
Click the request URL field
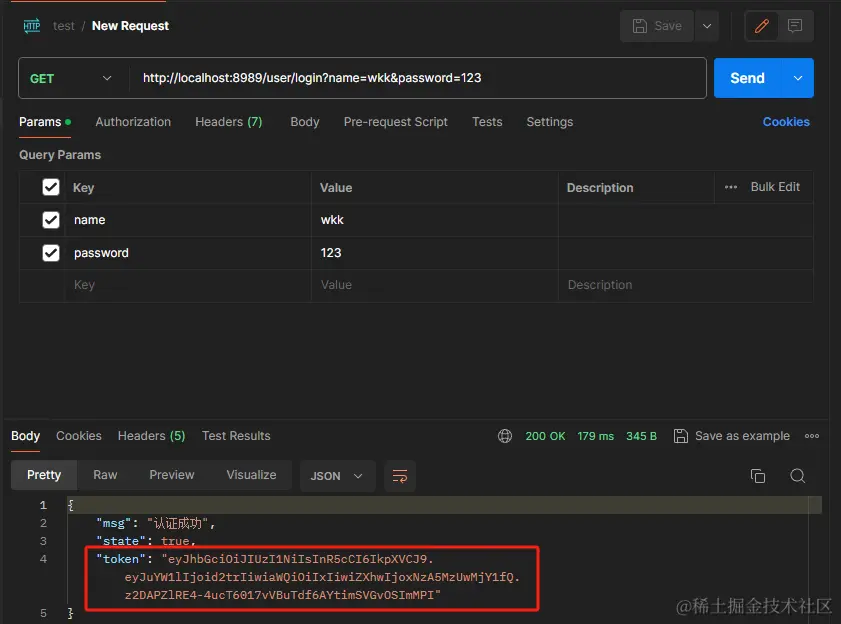pyautogui.click(x=417, y=78)
